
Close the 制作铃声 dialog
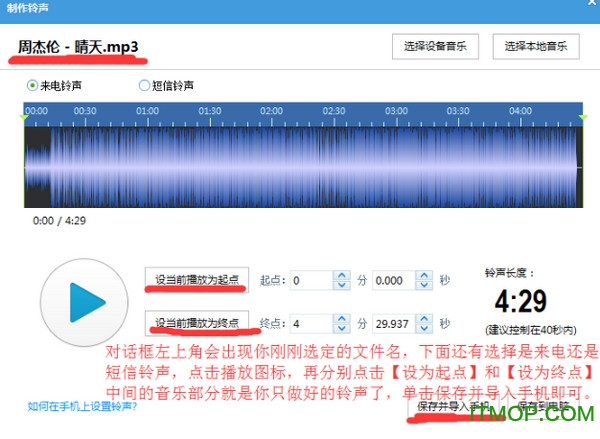(x=592, y=3)
